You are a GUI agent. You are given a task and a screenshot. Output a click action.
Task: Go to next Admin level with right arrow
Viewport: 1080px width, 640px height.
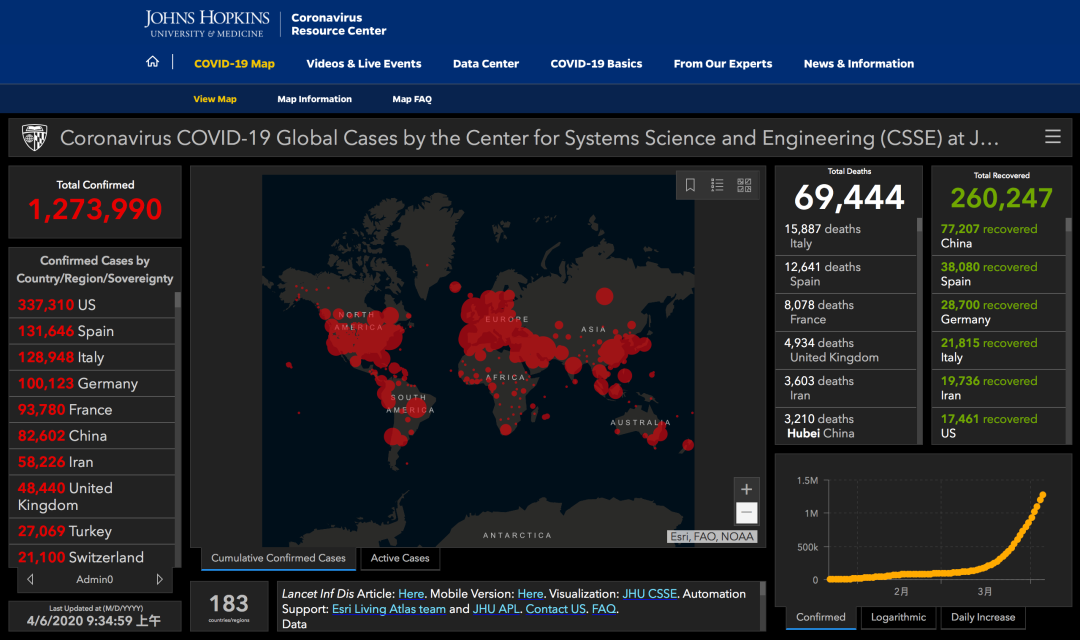click(x=159, y=579)
